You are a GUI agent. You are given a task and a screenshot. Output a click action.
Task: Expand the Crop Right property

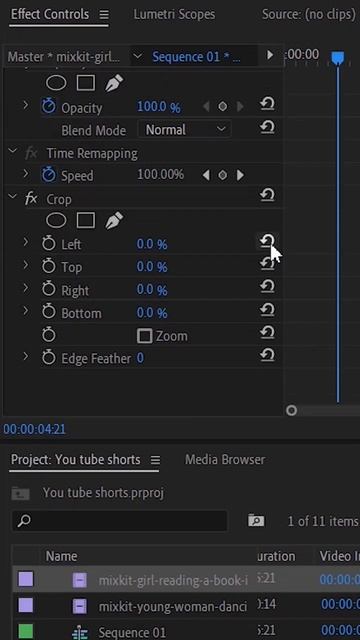point(26,288)
